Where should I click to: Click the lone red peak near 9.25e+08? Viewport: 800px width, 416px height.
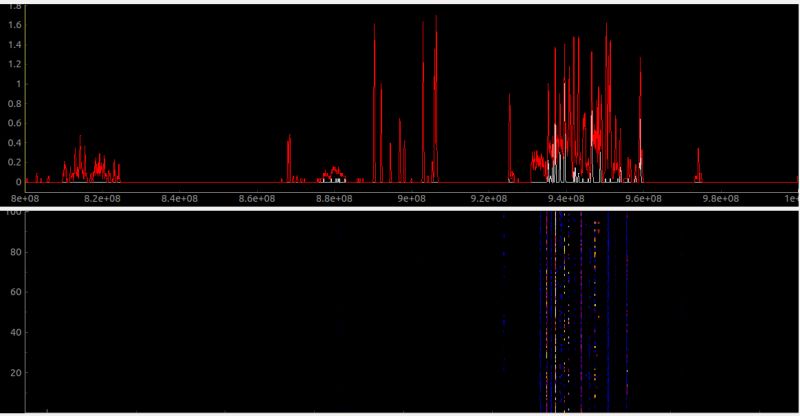pos(509,138)
